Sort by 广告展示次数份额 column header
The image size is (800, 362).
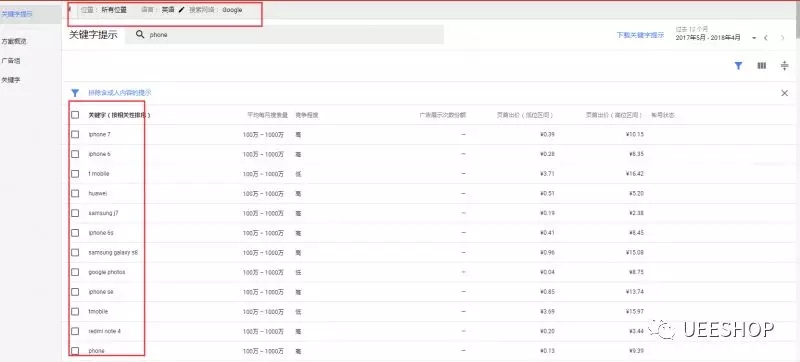[442, 115]
